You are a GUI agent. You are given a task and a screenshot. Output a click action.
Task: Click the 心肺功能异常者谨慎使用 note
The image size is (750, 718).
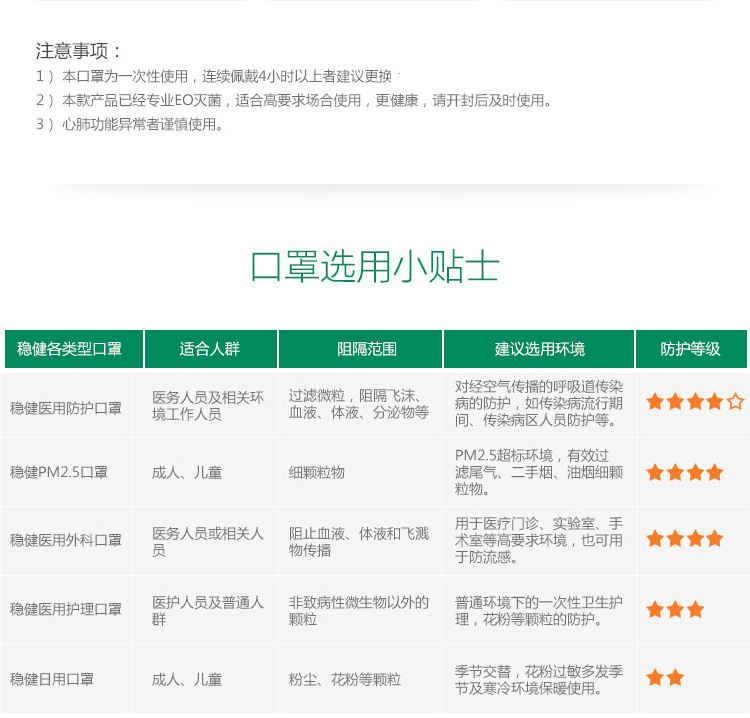[129, 124]
